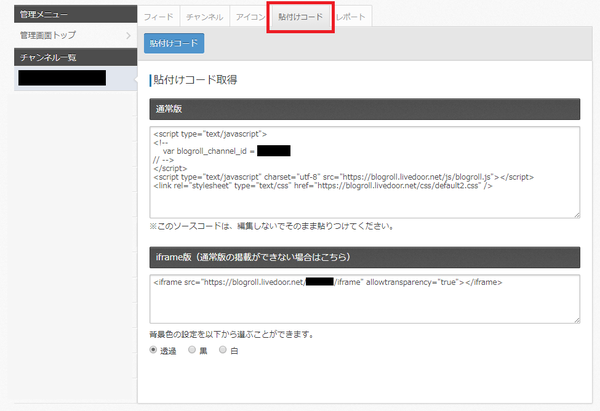Open the アイコン tab
The width and height of the screenshot is (600, 411).
point(250,17)
